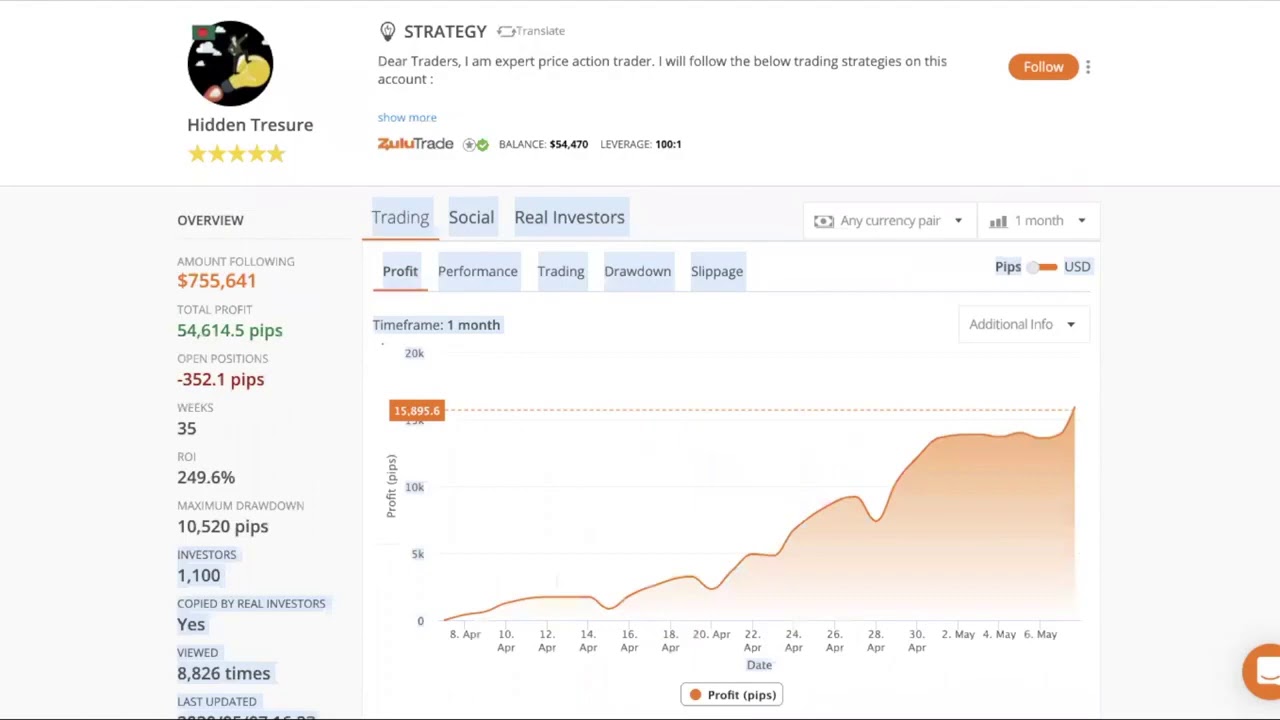Open the Trading sub-tab next to Performance

561,271
